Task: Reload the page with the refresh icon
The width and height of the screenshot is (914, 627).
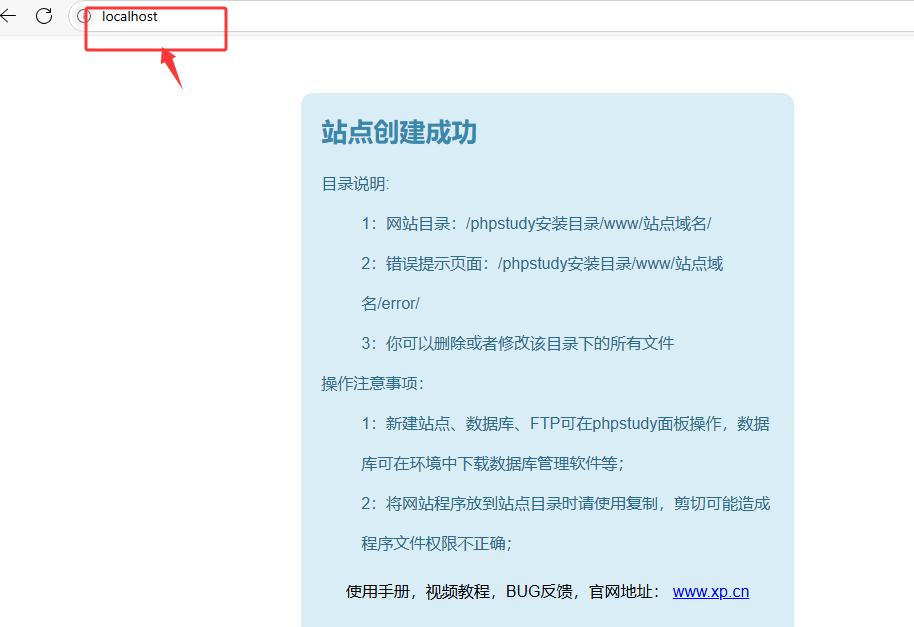Action: (44, 16)
